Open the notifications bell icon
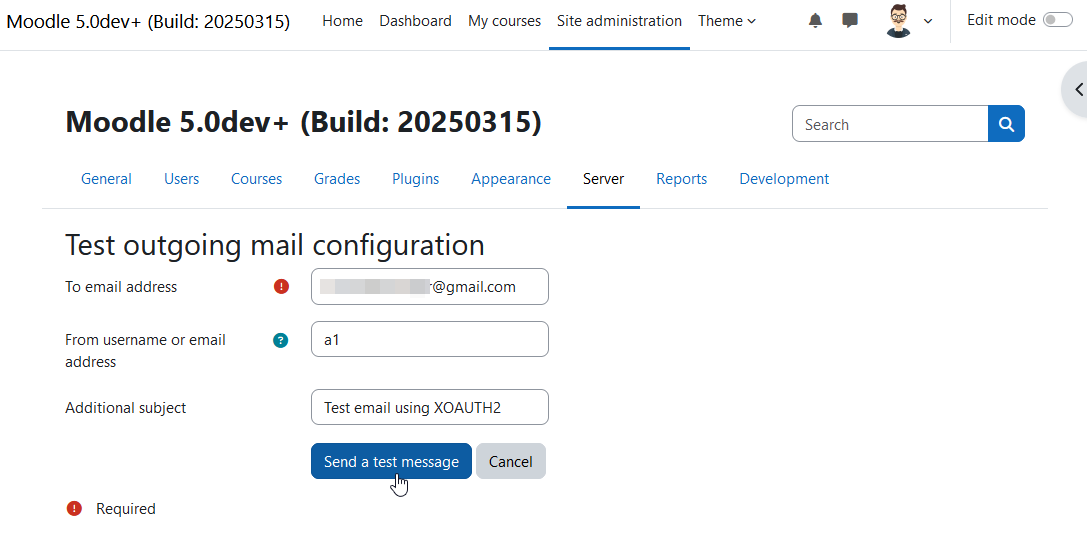Viewport: 1087px width, 536px height. 815,21
